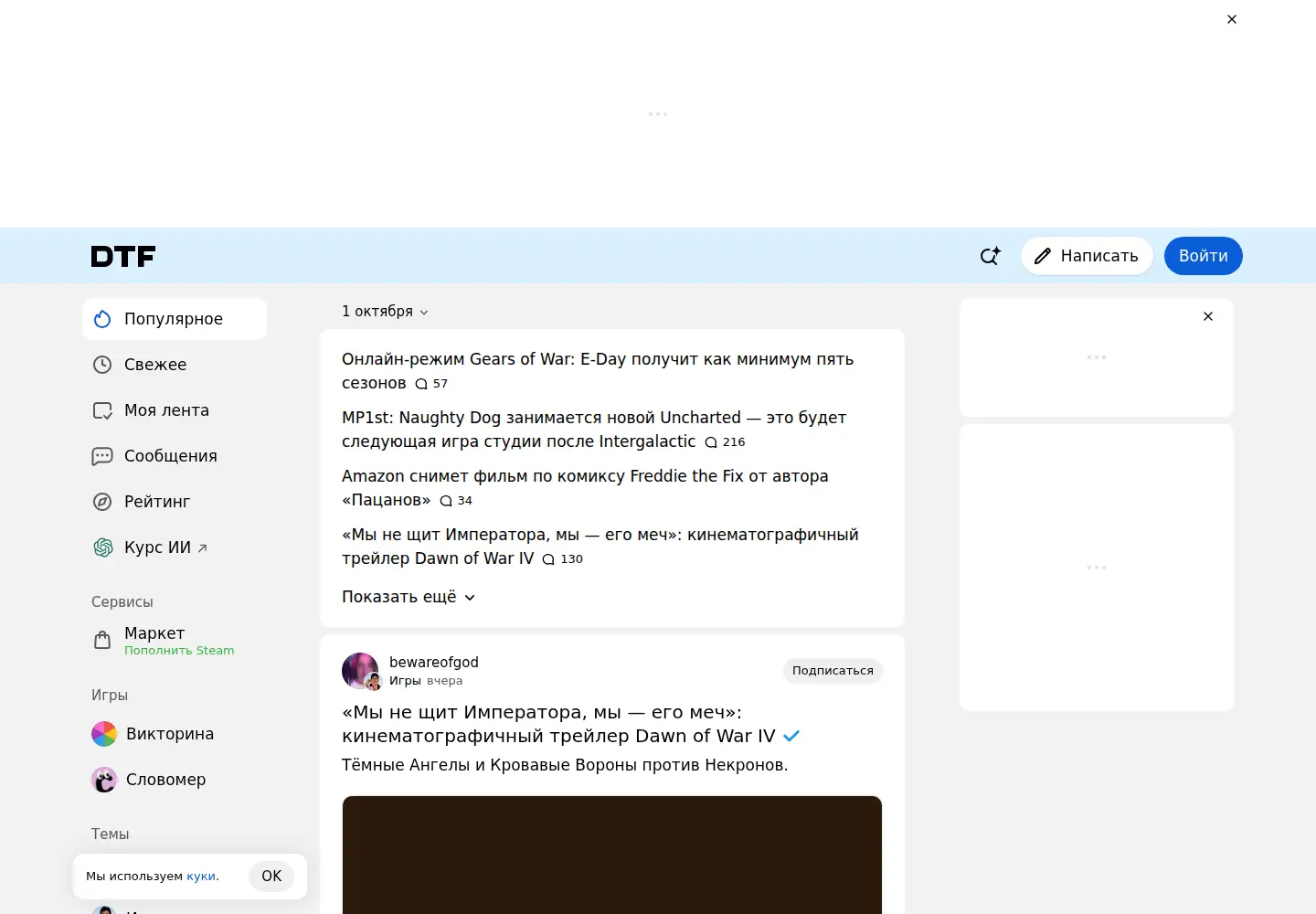Launch the Словомер game

[175, 780]
